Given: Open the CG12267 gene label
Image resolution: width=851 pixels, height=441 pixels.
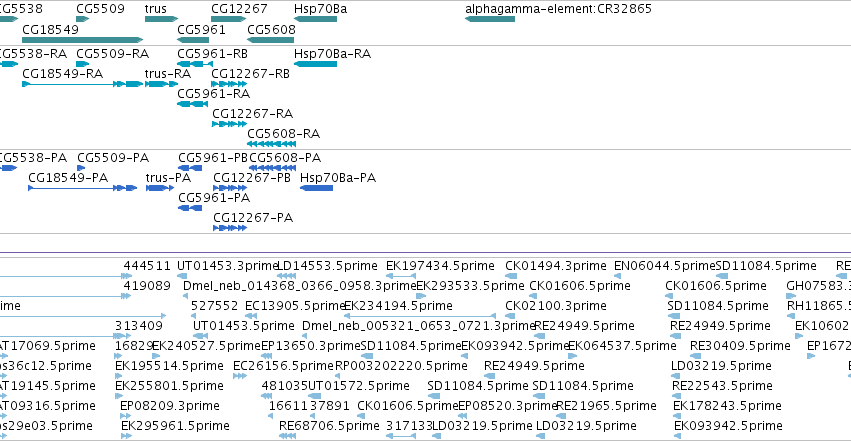Looking at the screenshot, I should click(x=239, y=9).
